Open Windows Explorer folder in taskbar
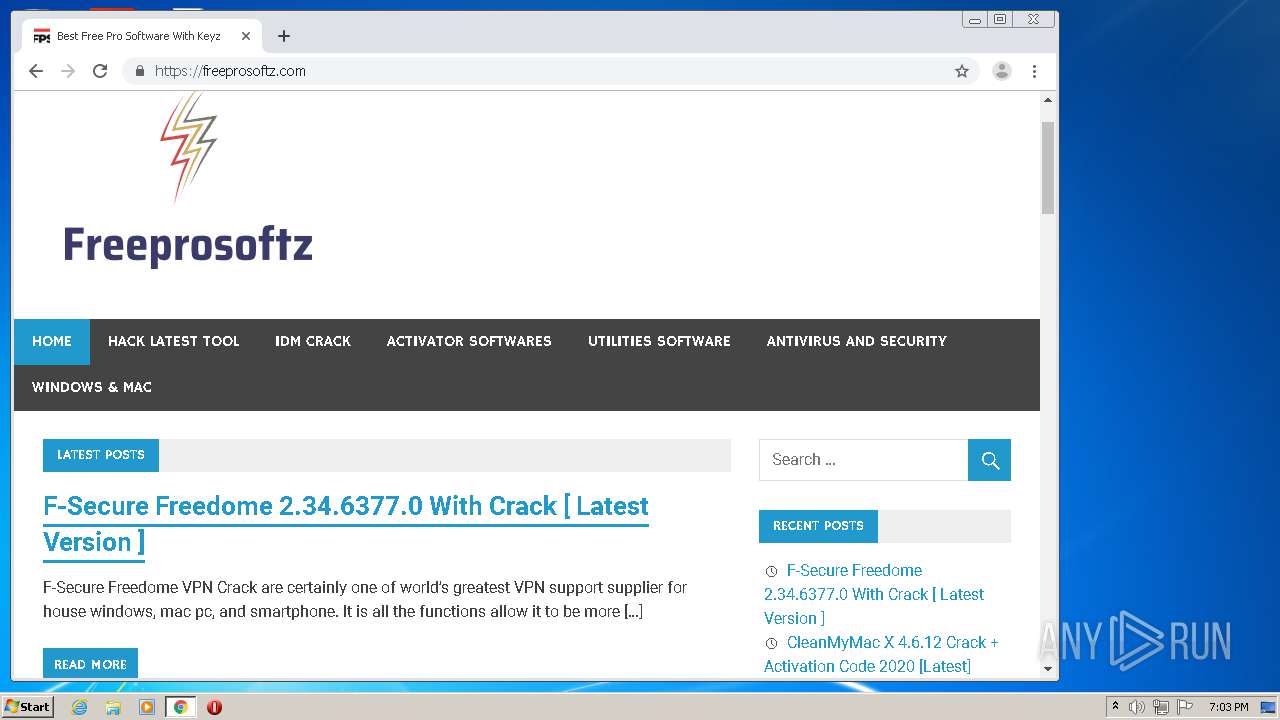Viewport: 1280px width, 720px height. tap(113, 707)
